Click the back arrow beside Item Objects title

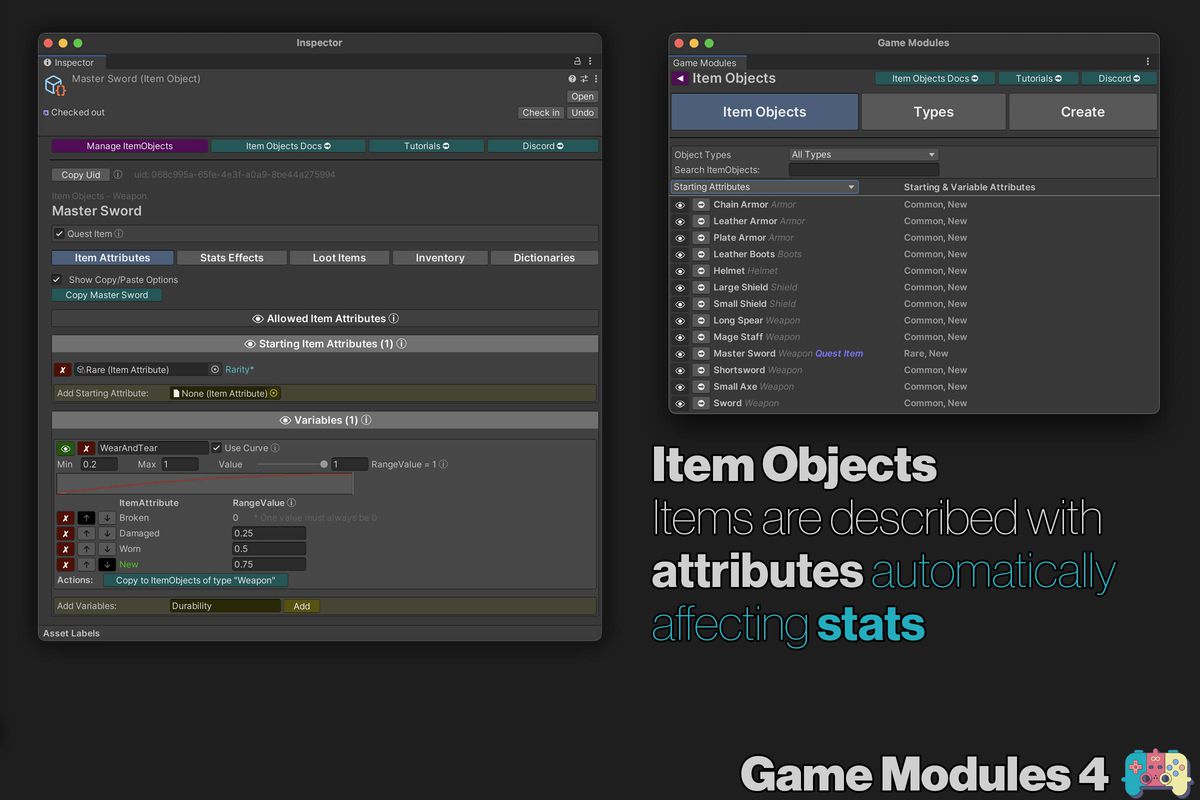[x=680, y=78]
